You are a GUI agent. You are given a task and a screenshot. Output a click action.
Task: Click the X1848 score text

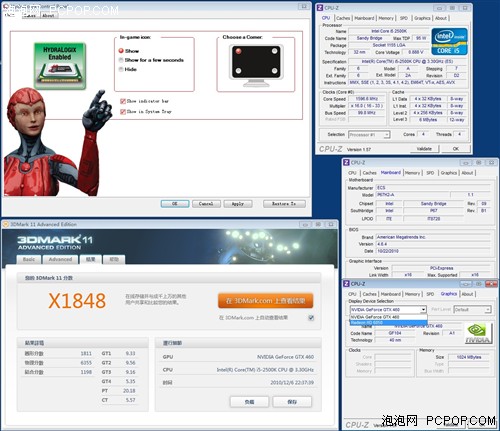pyautogui.click(x=77, y=301)
